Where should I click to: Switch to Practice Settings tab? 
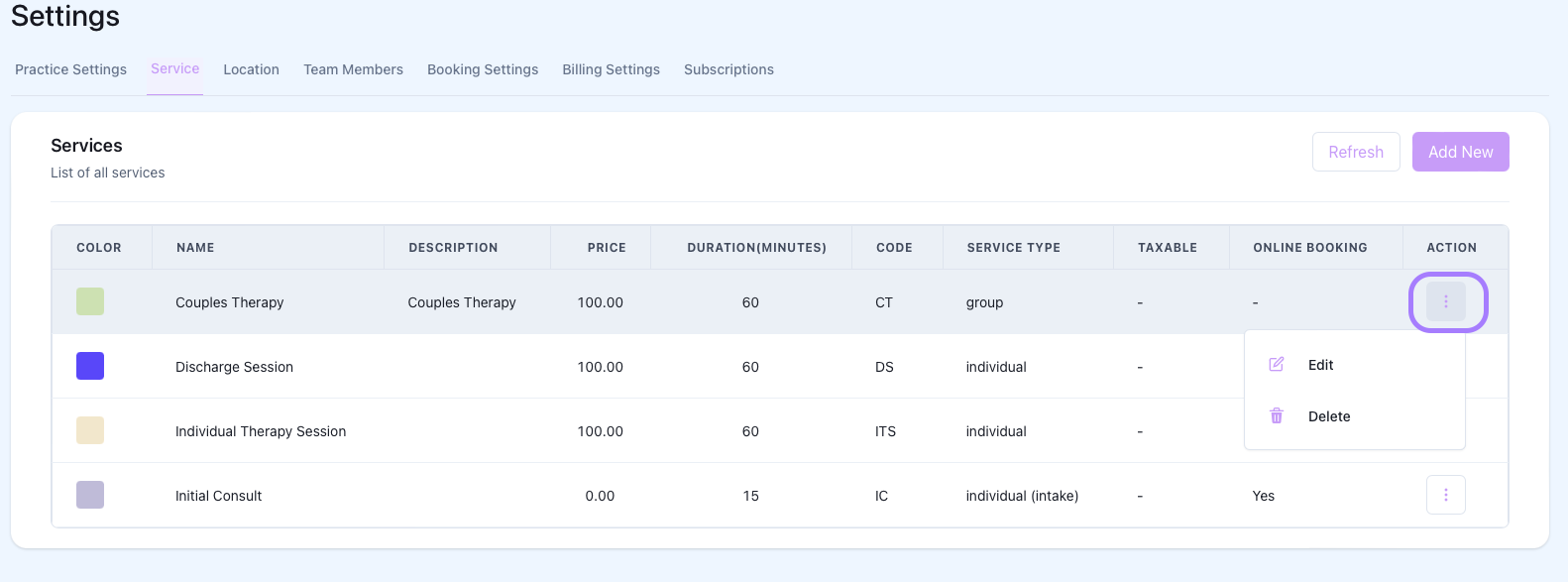coord(70,69)
